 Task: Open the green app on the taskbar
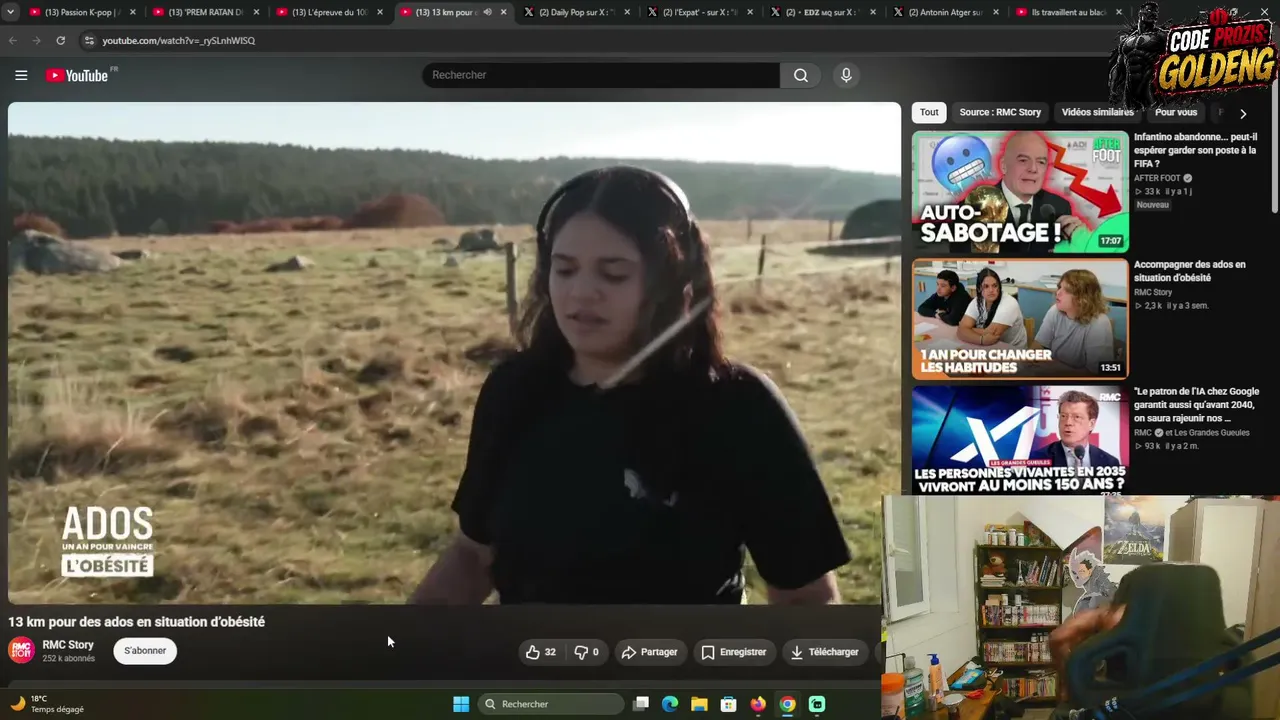point(817,704)
